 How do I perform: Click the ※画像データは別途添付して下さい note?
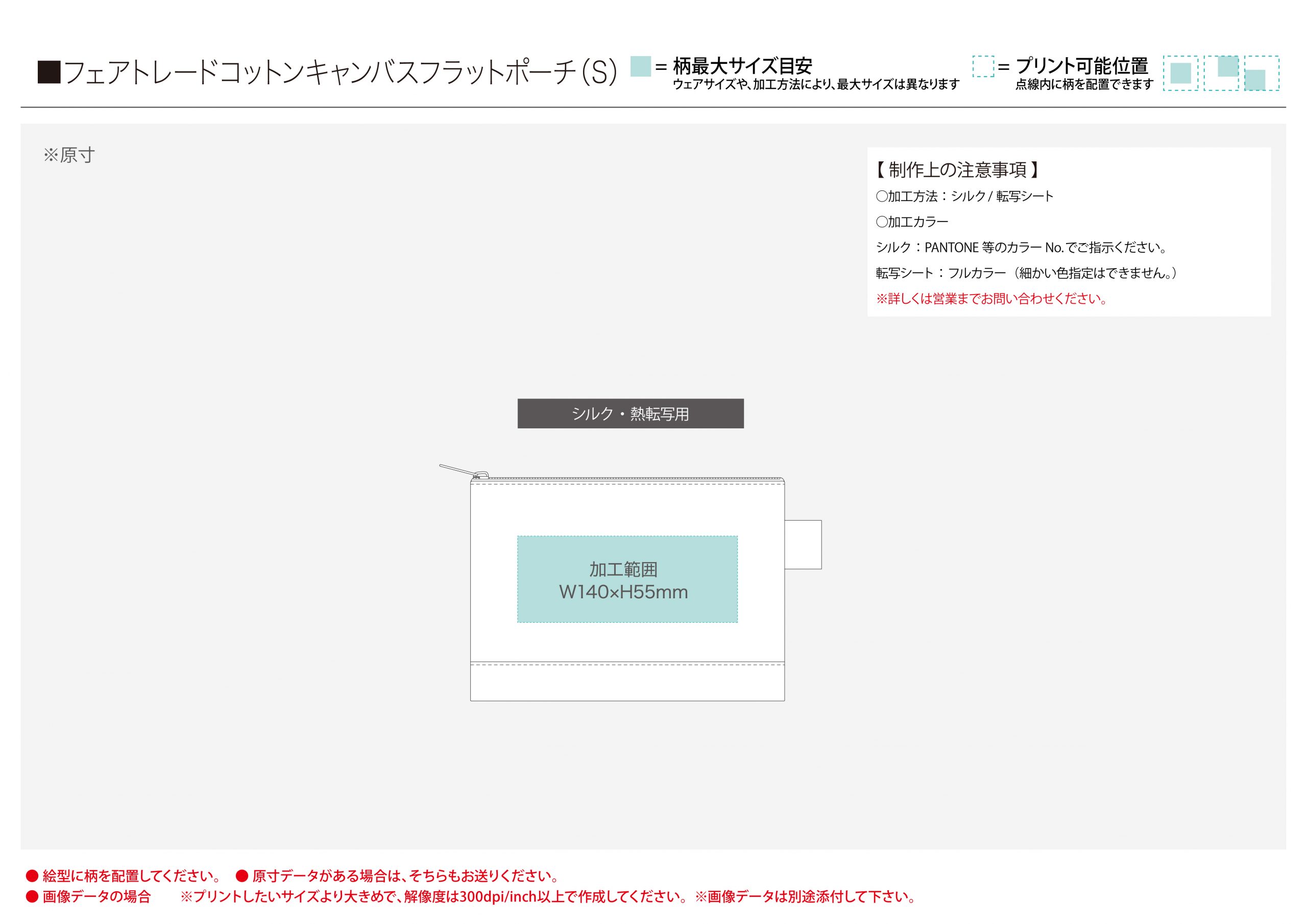click(x=805, y=896)
